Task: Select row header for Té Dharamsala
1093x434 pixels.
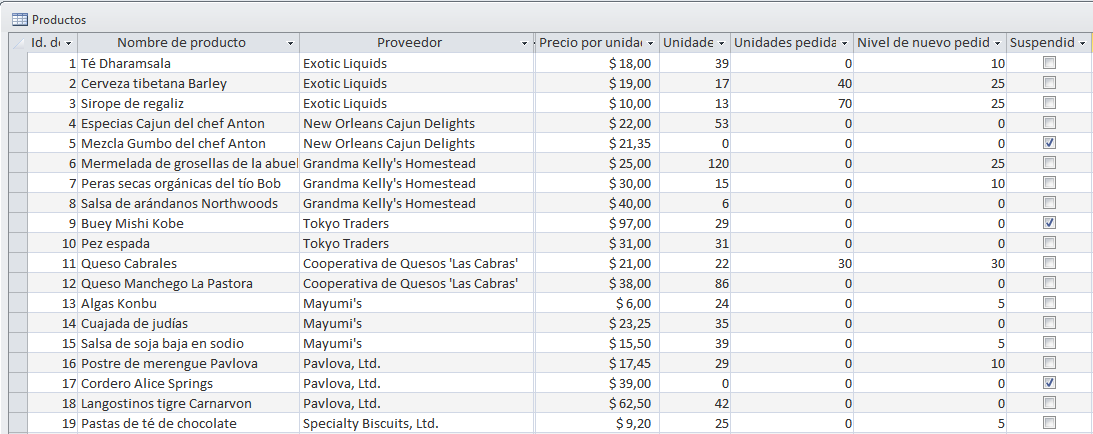Action: tap(19, 63)
